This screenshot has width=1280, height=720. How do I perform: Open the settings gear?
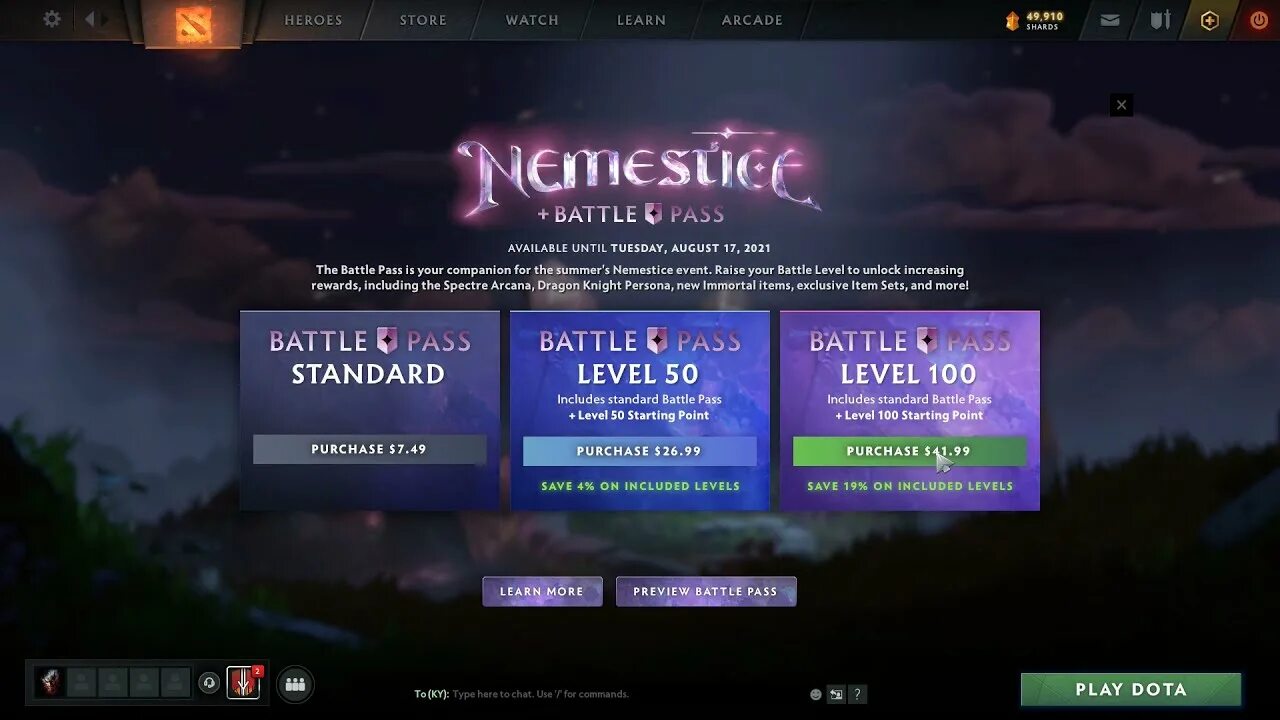coord(52,19)
